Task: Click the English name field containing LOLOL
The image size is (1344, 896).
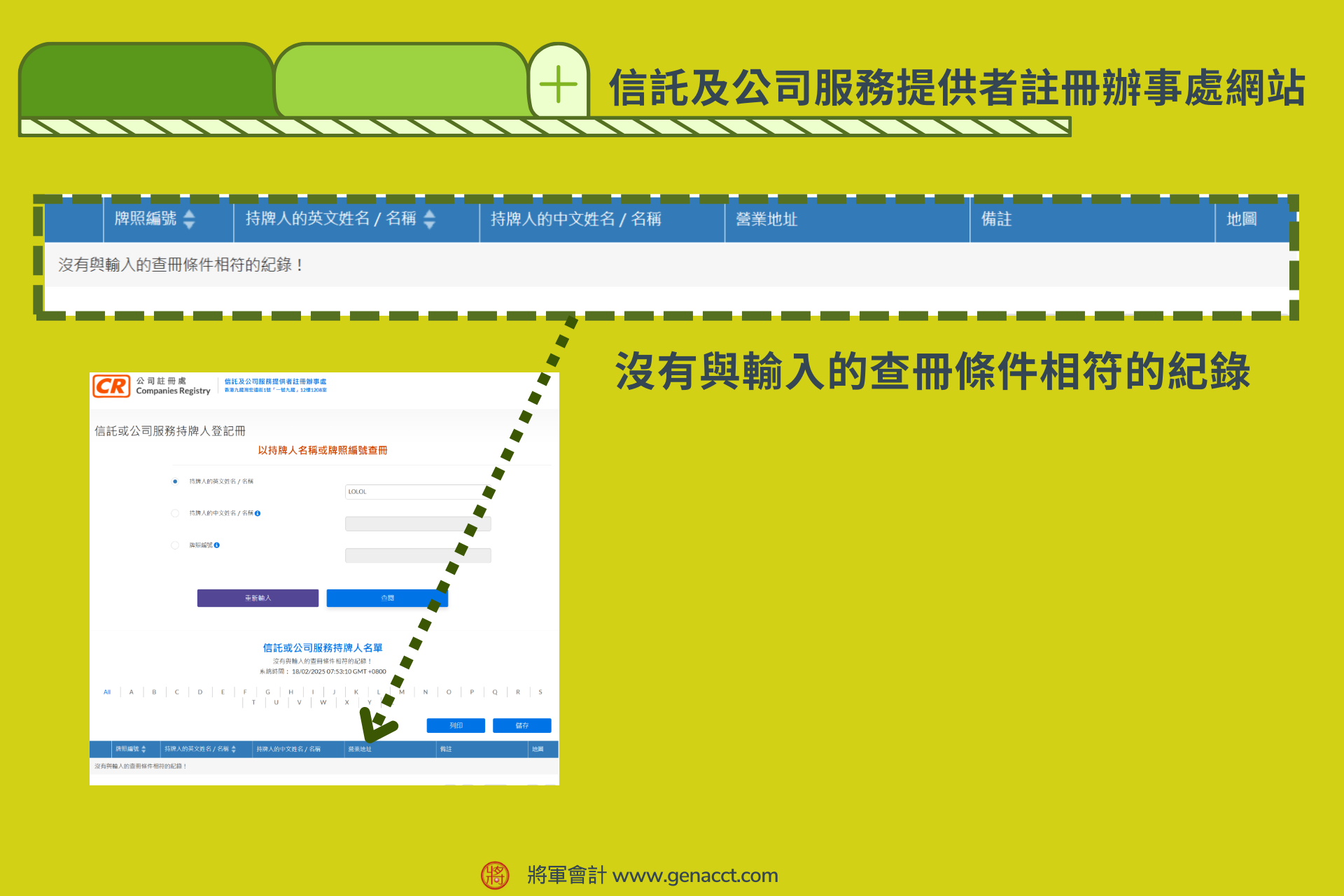Action: (417, 491)
